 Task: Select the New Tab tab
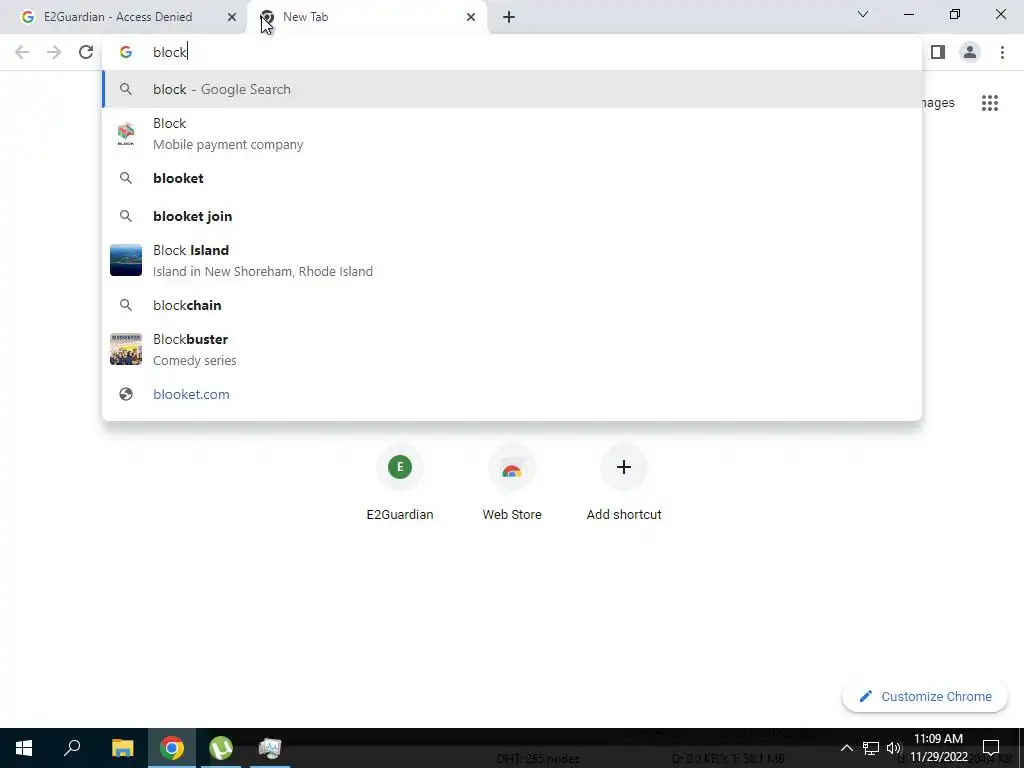(x=367, y=17)
